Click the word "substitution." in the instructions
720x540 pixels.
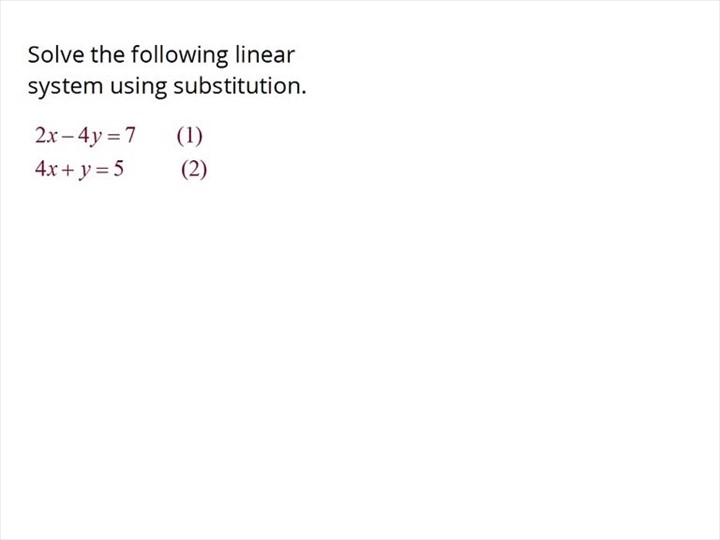click(x=240, y=87)
